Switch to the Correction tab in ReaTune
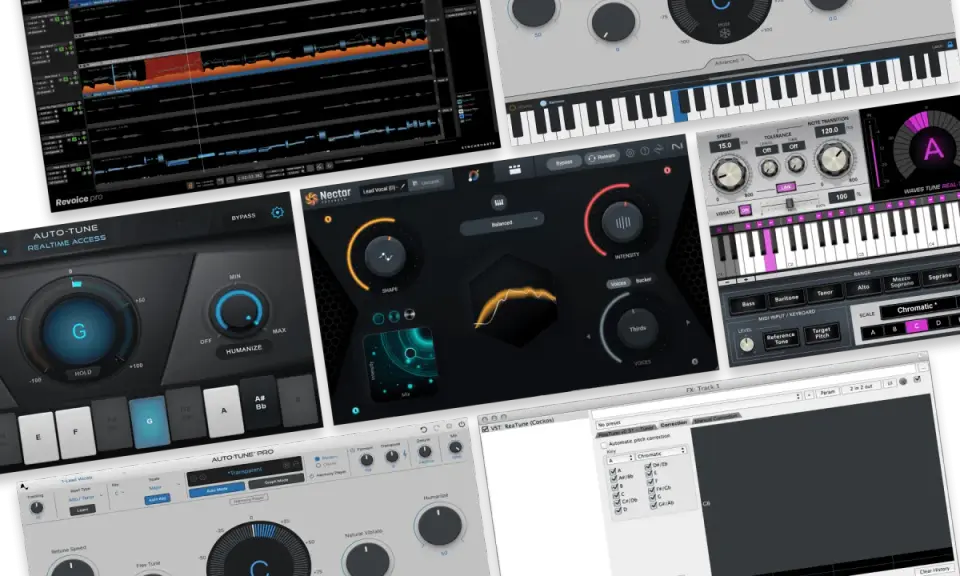The image size is (960, 576). 673,424
